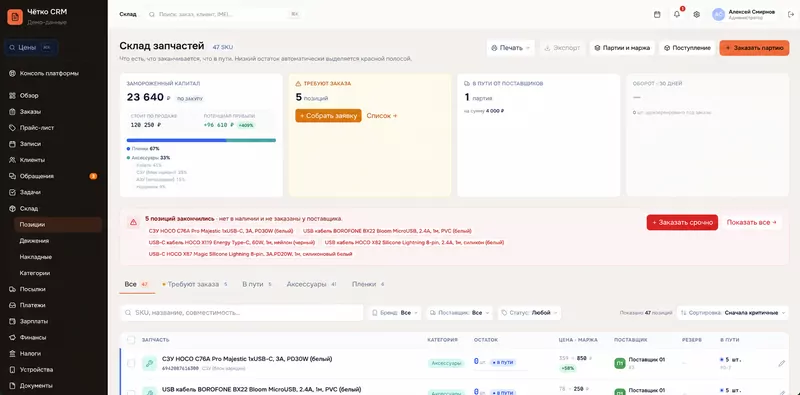The image size is (800, 395).
Task: Open the Бренд filter dropdown
Action: [395, 313]
